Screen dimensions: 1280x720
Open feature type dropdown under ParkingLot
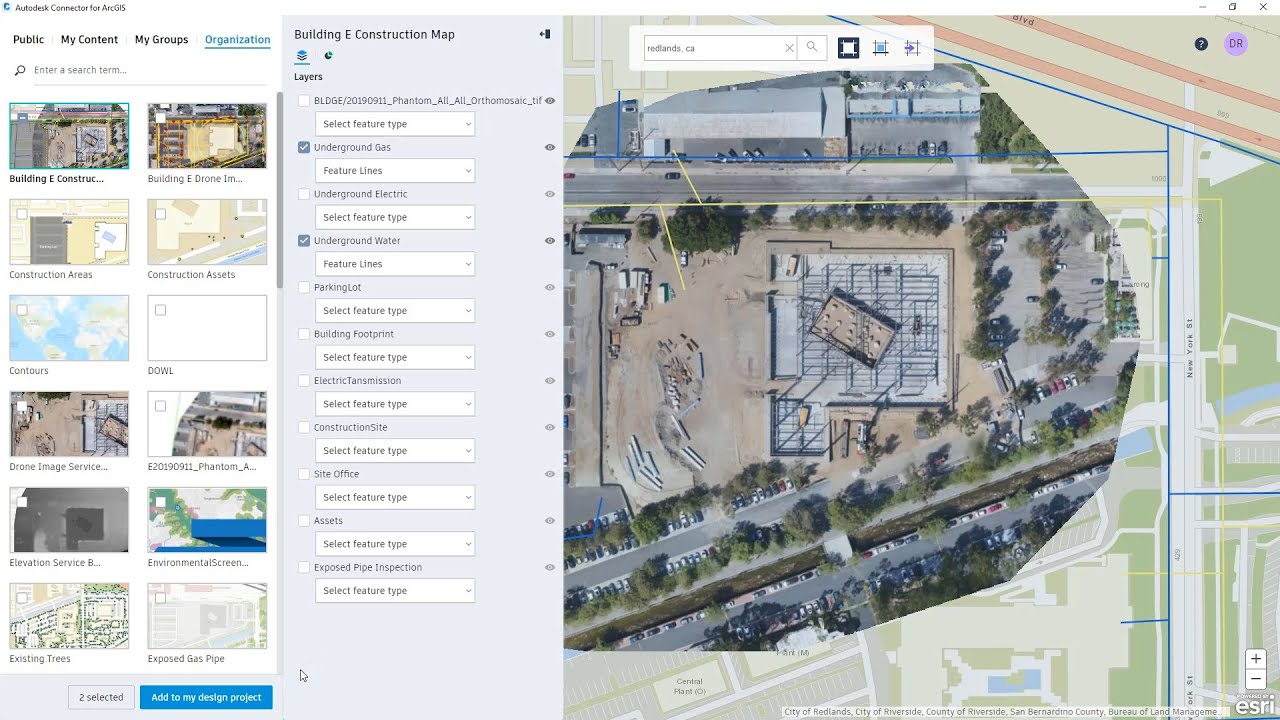(x=395, y=311)
